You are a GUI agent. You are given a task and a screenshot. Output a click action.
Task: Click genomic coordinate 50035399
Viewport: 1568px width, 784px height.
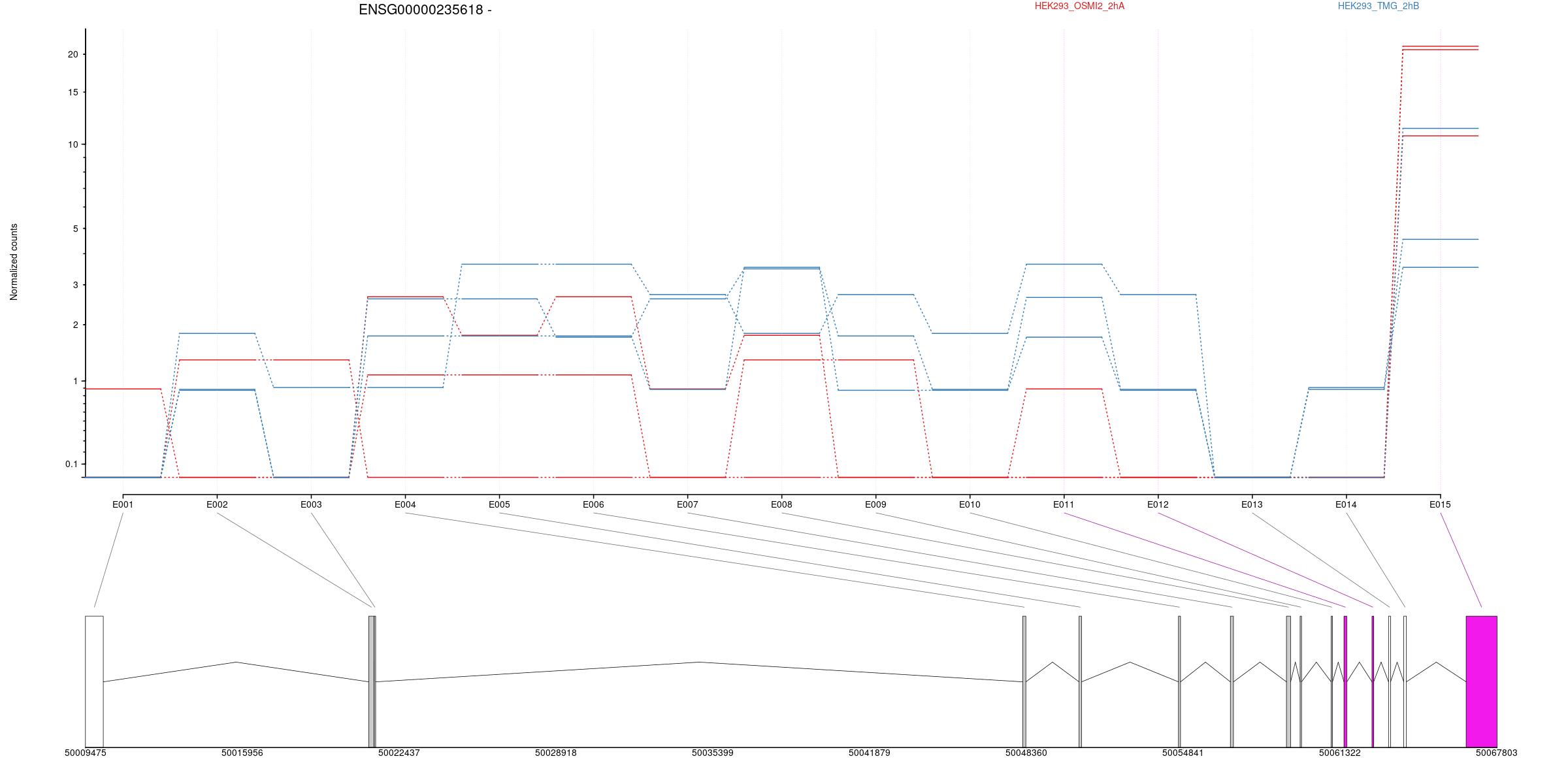click(712, 753)
